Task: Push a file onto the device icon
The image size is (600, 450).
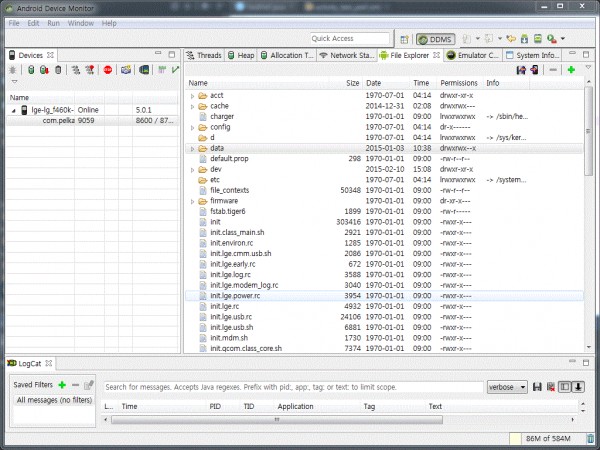Action: (535, 70)
